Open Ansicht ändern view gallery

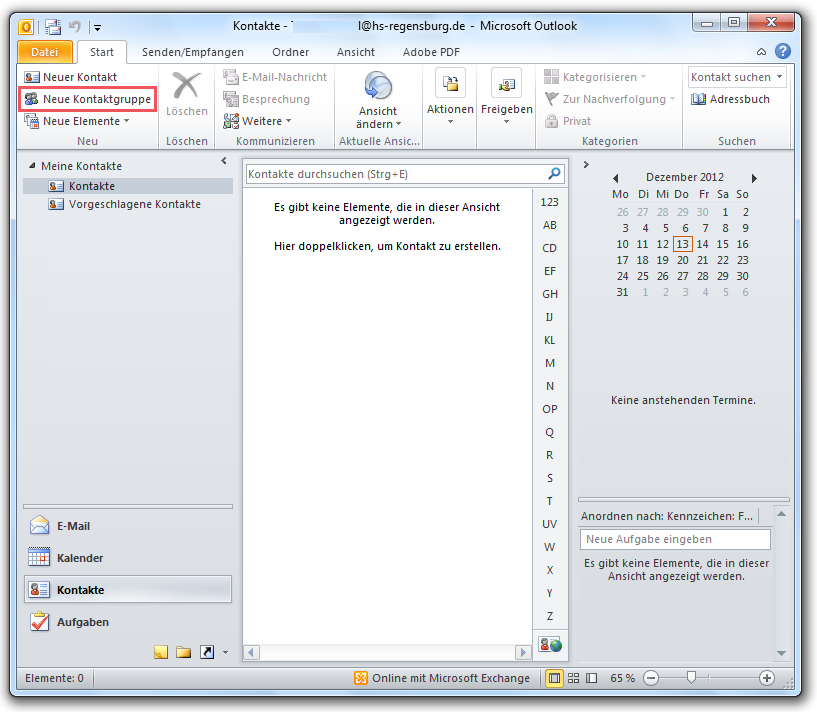tap(378, 100)
